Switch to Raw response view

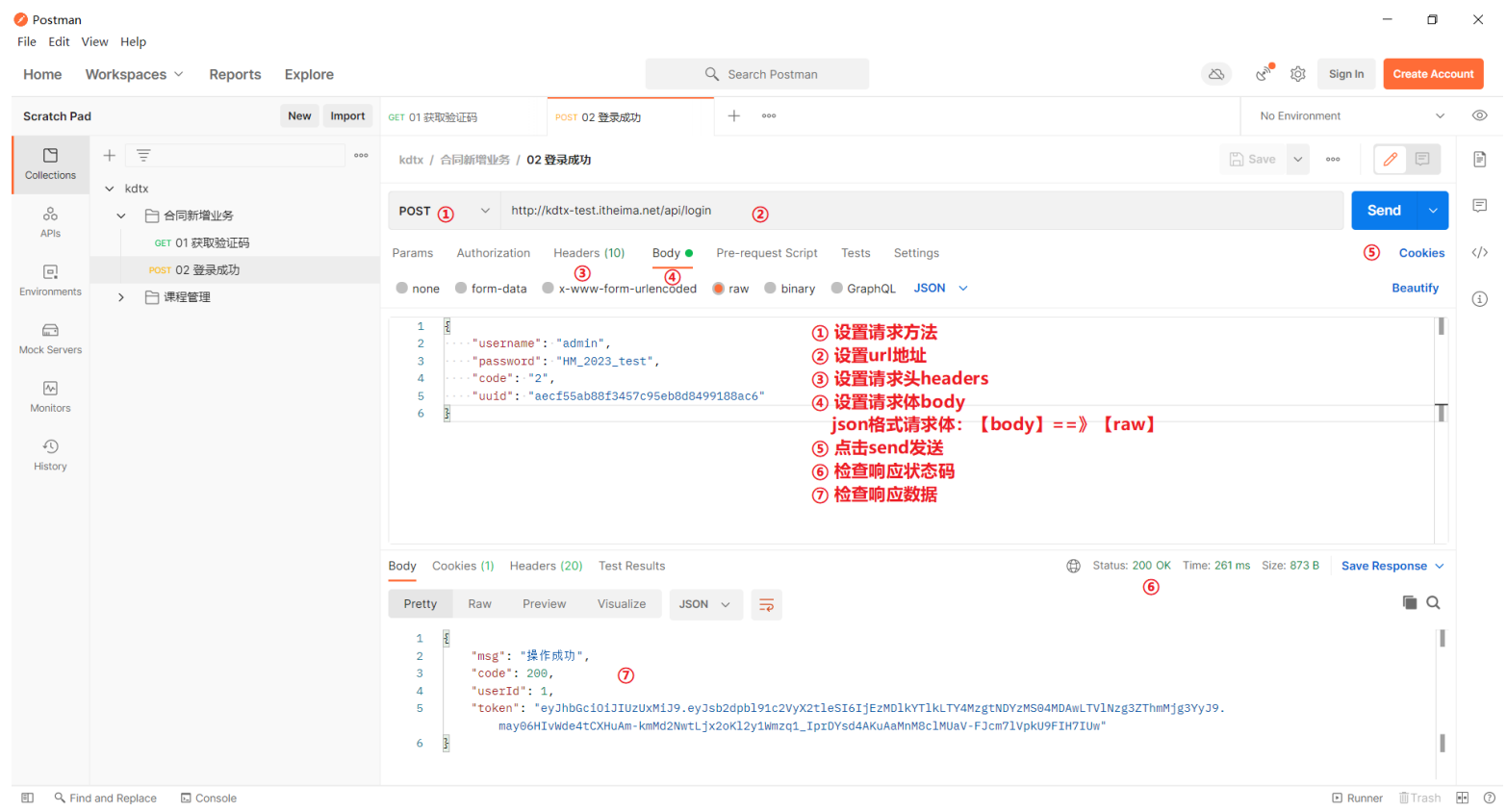click(479, 604)
